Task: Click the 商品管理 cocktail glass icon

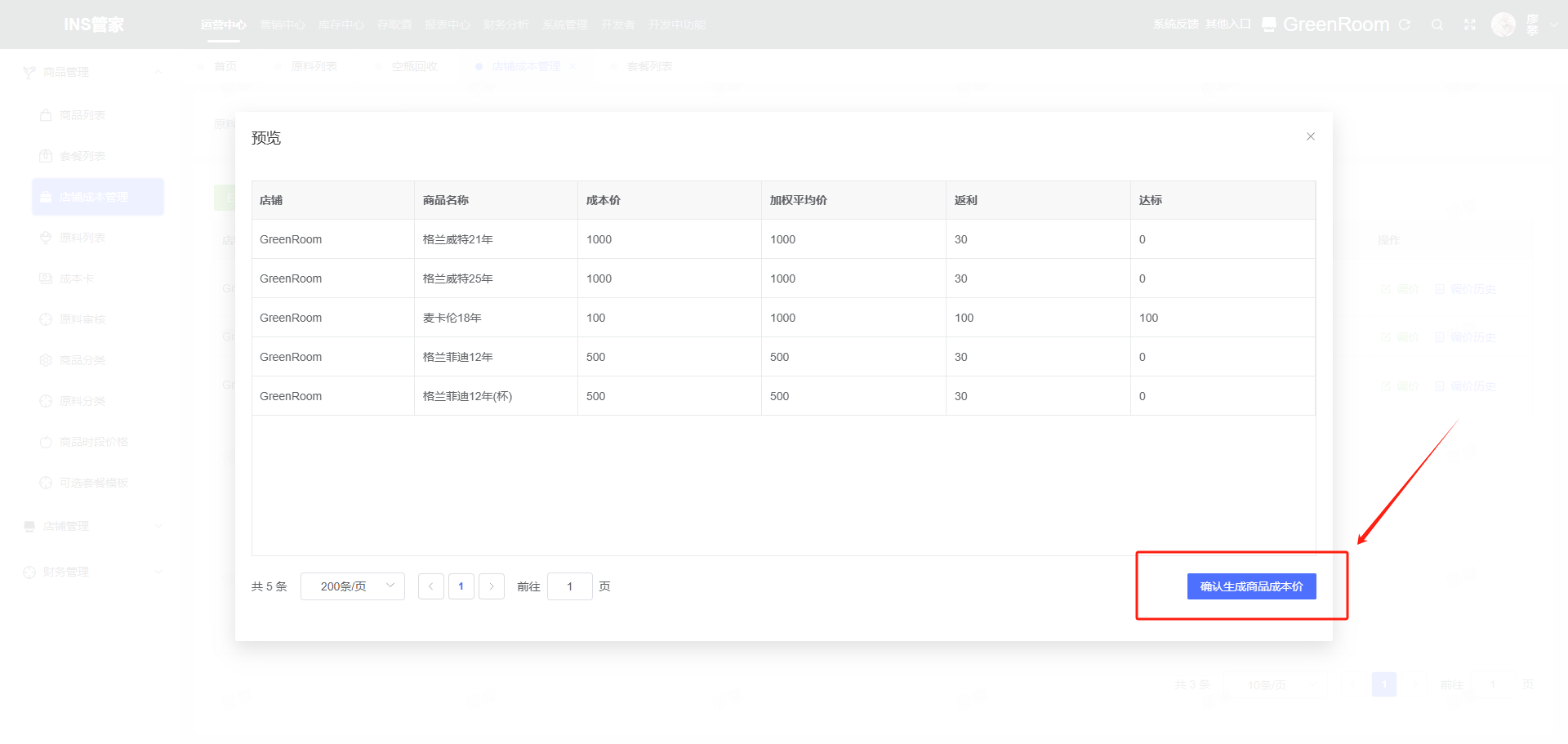Action: click(x=29, y=72)
